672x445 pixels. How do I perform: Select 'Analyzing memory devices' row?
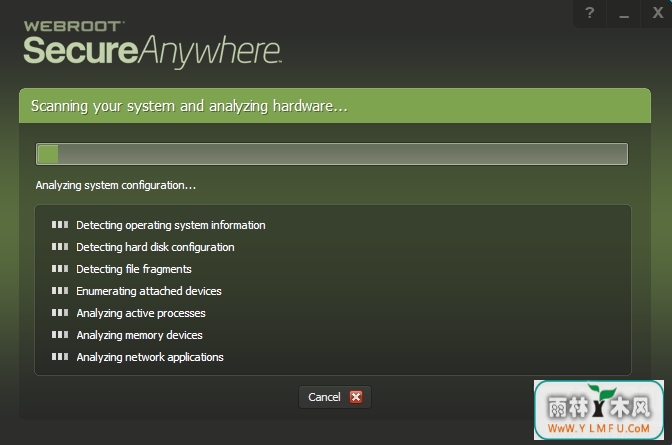(127, 335)
